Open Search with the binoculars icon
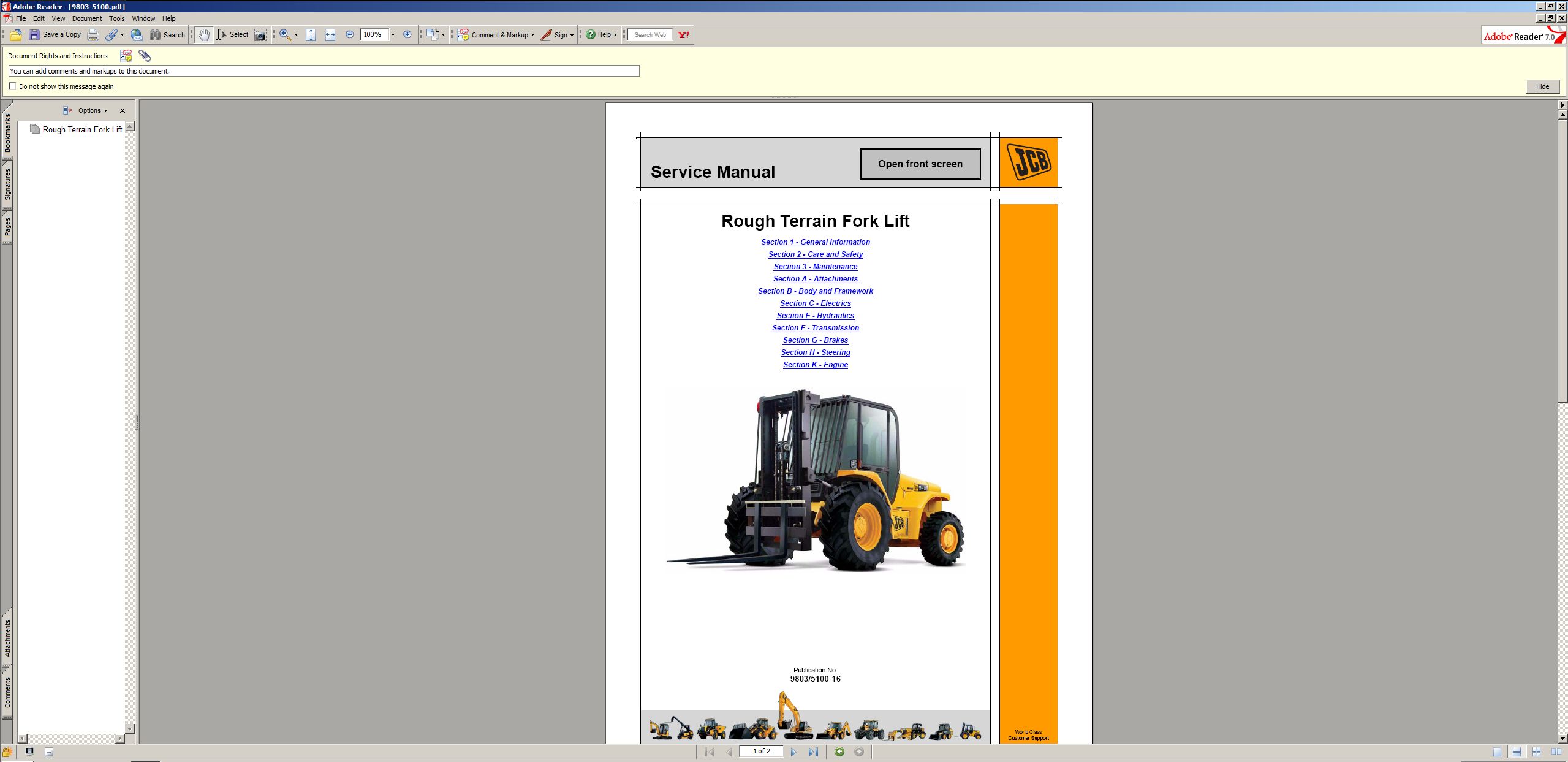Screen dimensions: 1568x762 (x=154, y=35)
